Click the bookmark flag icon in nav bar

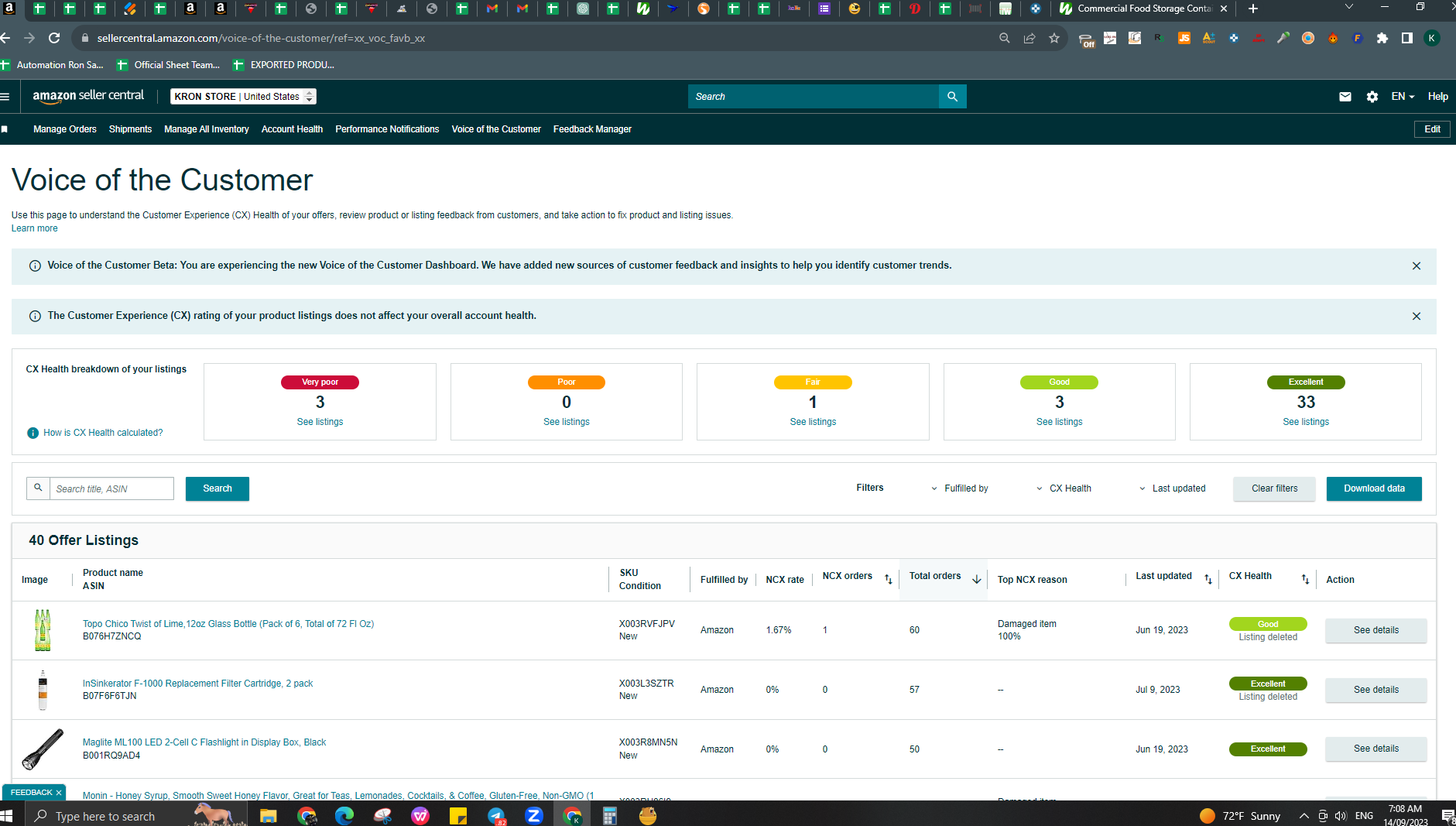point(5,129)
